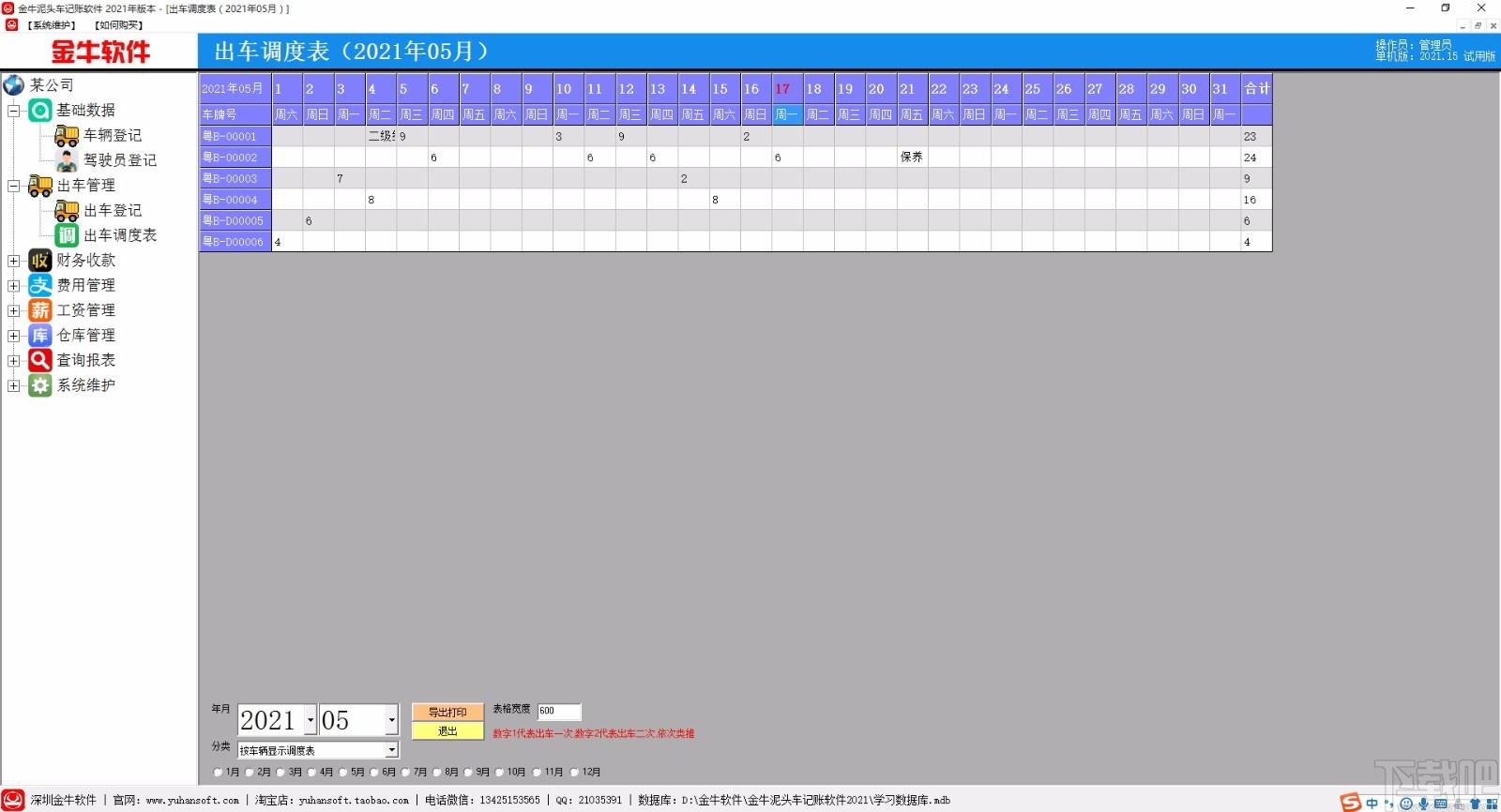The image size is (1501, 812).
Task: Open the 2021 year dropdown
Action: [311, 720]
